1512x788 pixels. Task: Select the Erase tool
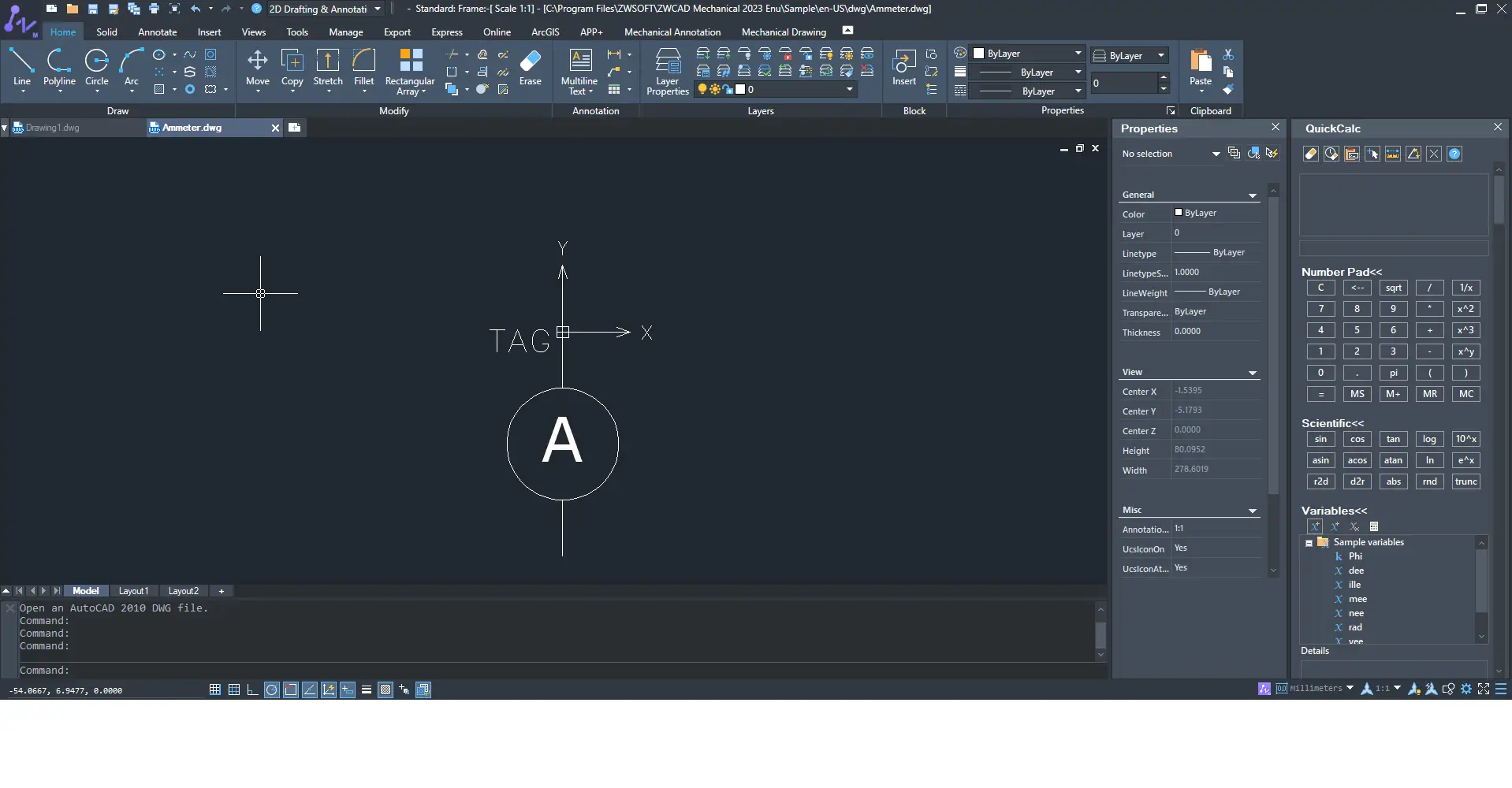pos(531,67)
